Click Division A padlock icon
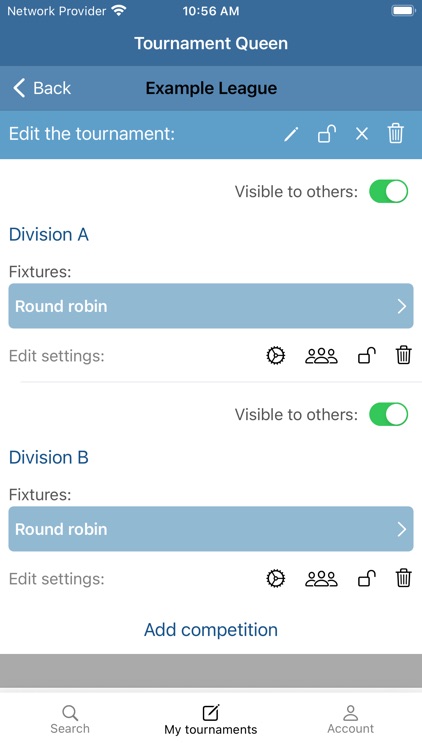This screenshot has width=422, height=750. [x=367, y=356]
